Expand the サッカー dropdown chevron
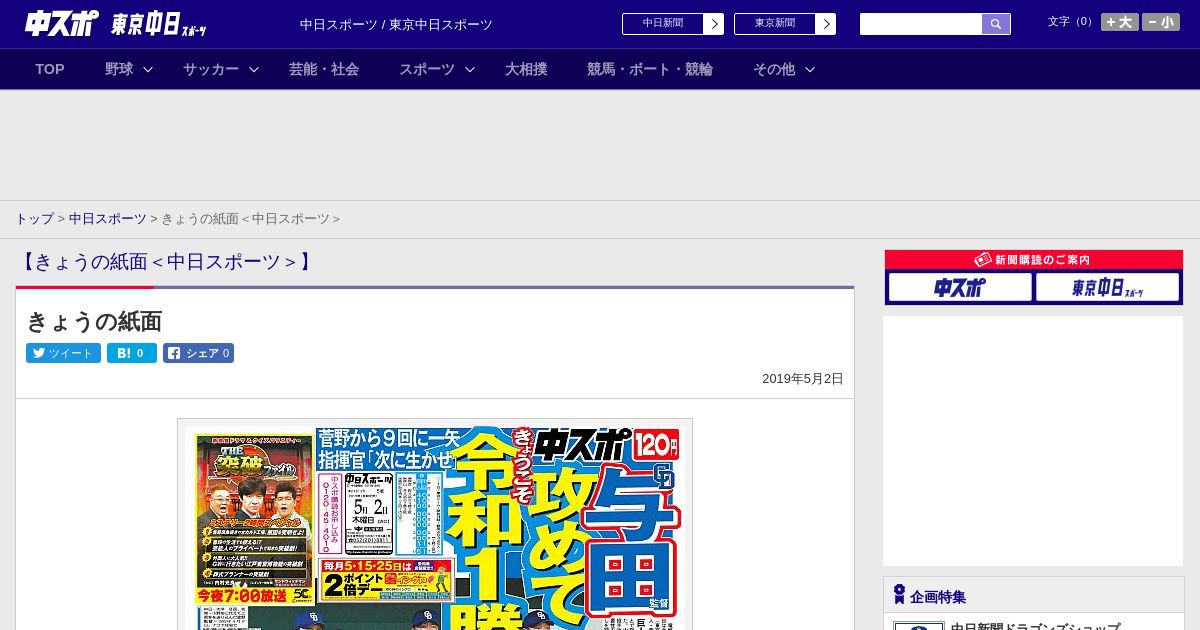Screen dimensions: 1200x630 pyautogui.click(x=254, y=69)
